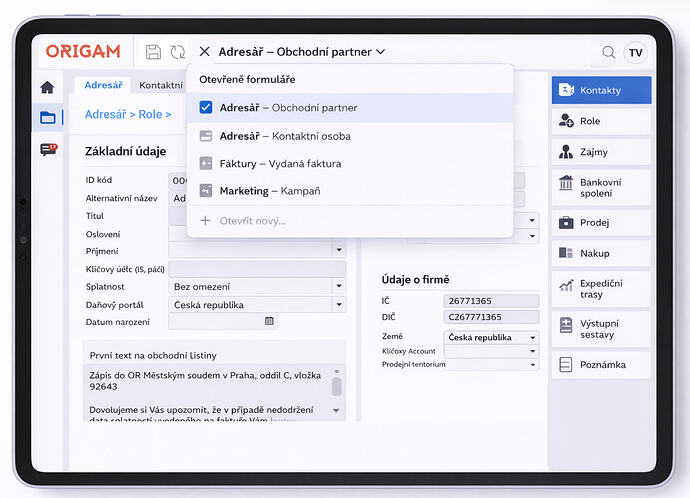Image resolution: width=690 pixels, height=498 pixels.
Task: Open the Kontakty panel button
Action: [600, 90]
